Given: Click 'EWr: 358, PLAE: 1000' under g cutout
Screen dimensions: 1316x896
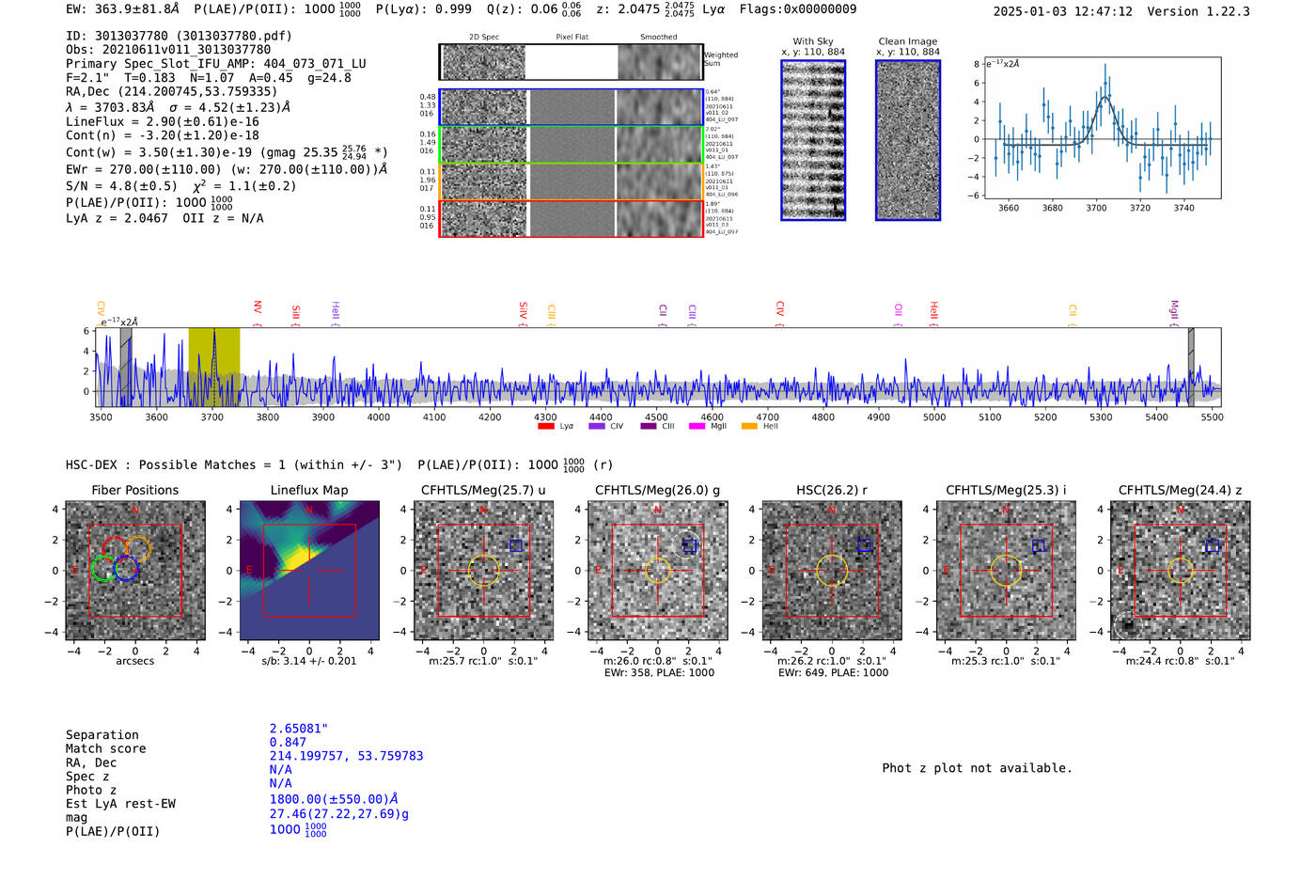Looking at the screenshot, I should click(659, 672).
